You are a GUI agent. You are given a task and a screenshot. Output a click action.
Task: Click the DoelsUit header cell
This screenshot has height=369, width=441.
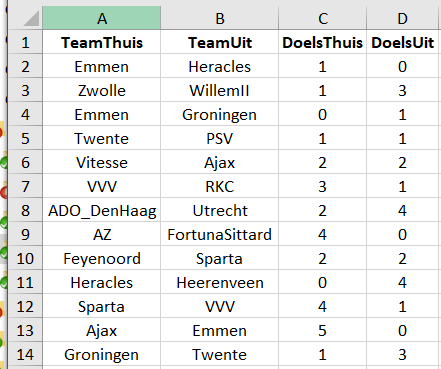click(402, 42)
